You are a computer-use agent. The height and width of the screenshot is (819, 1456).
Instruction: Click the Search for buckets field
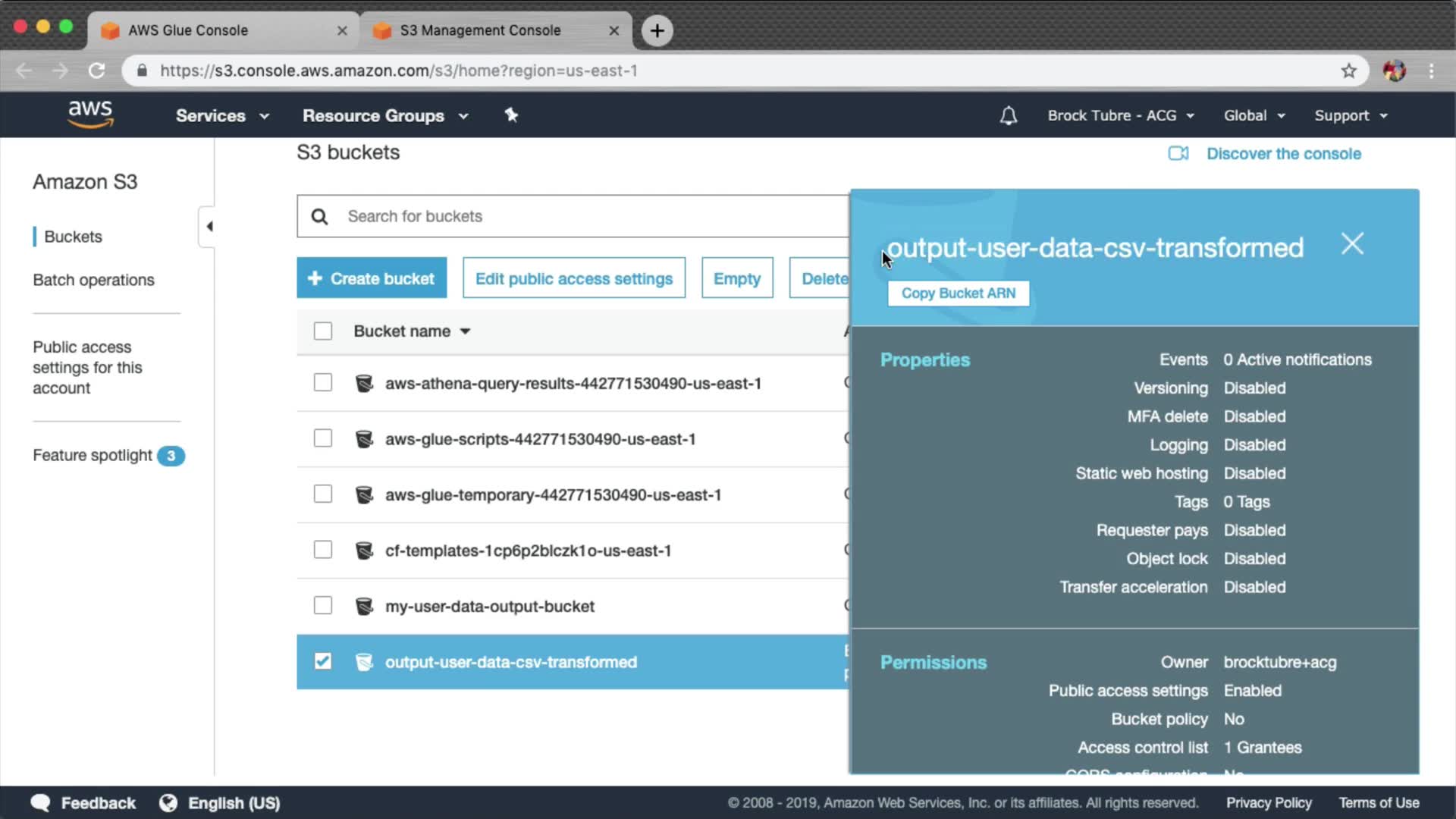(x=591, y=216)
